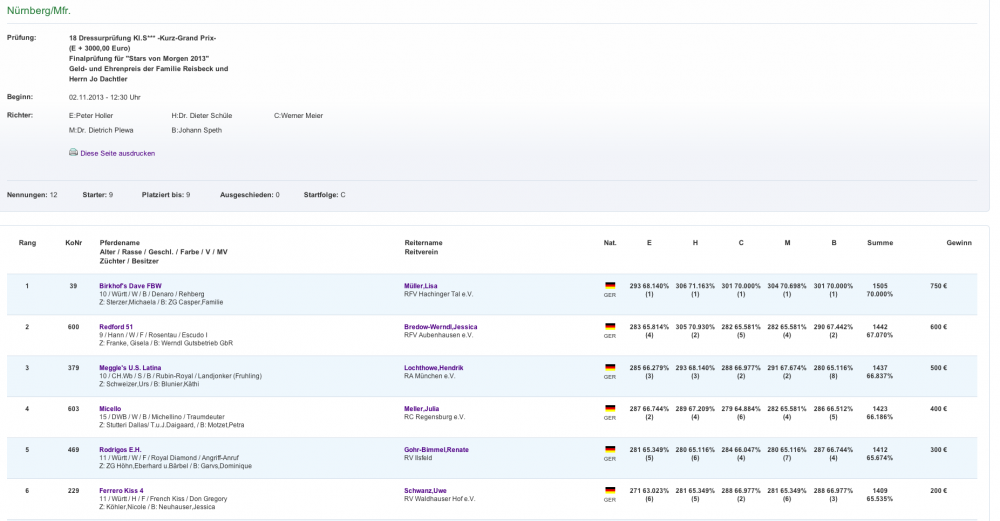This screenshot has width=1000, height=521.
Task: View horse Rodrigos E.H. details
Action: [x=122, y=449]
